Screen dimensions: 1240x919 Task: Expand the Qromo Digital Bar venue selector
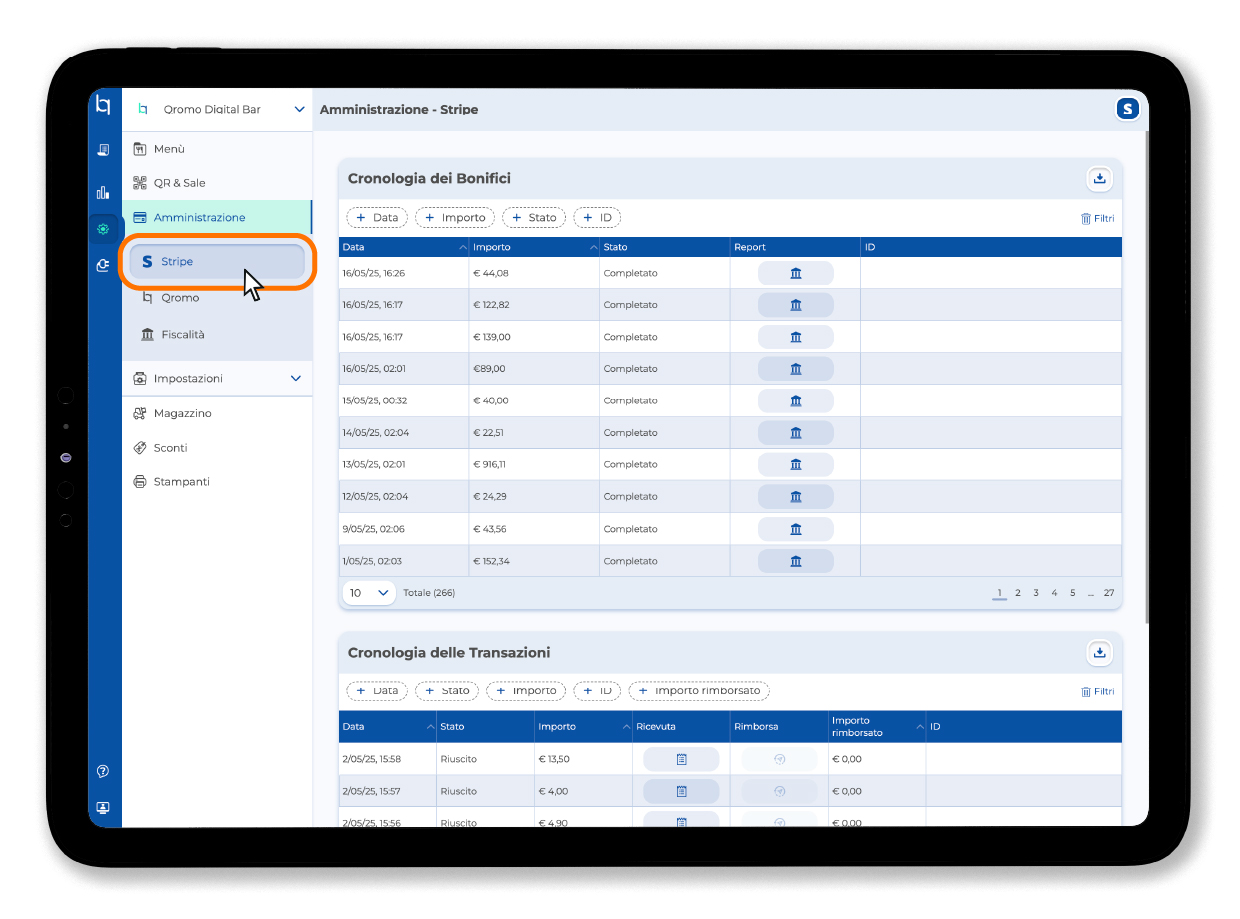coord(299,109)
